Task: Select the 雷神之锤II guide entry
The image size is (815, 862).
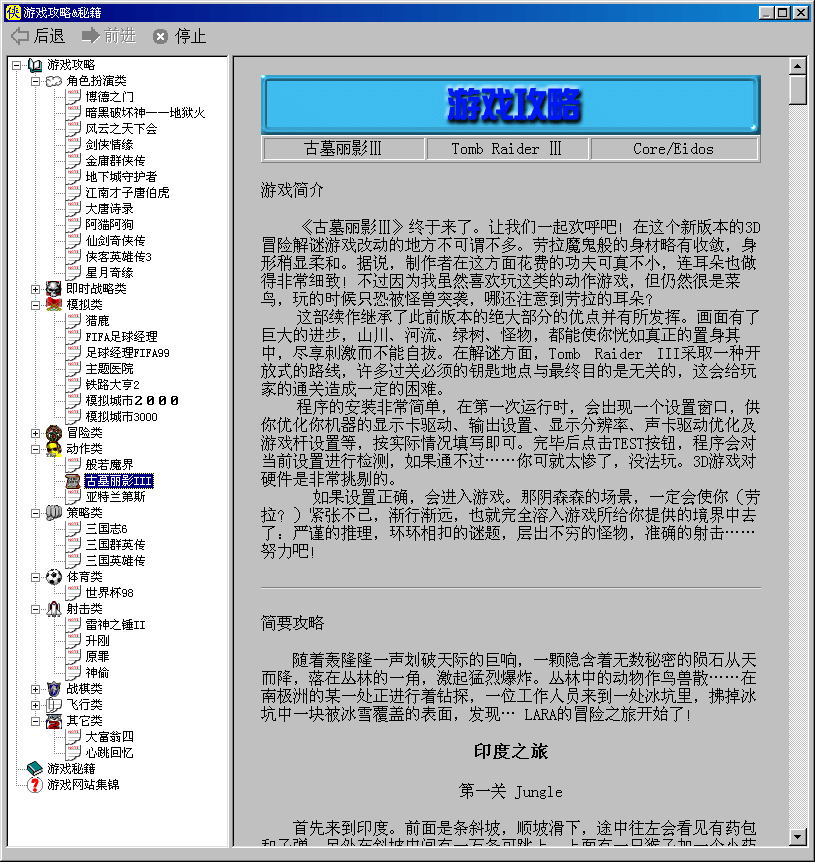Action: [x=115, y=625]
